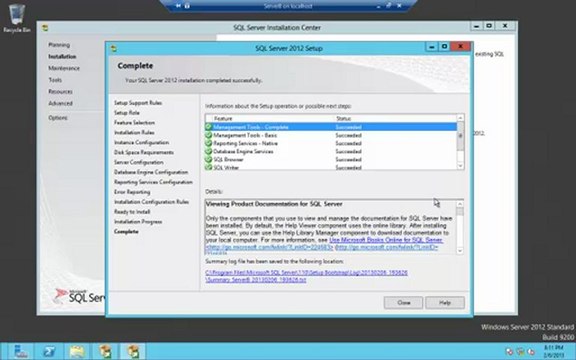Open Help for the setup wizard
This screenshot has height=360, width=576.
pos(445,303)
